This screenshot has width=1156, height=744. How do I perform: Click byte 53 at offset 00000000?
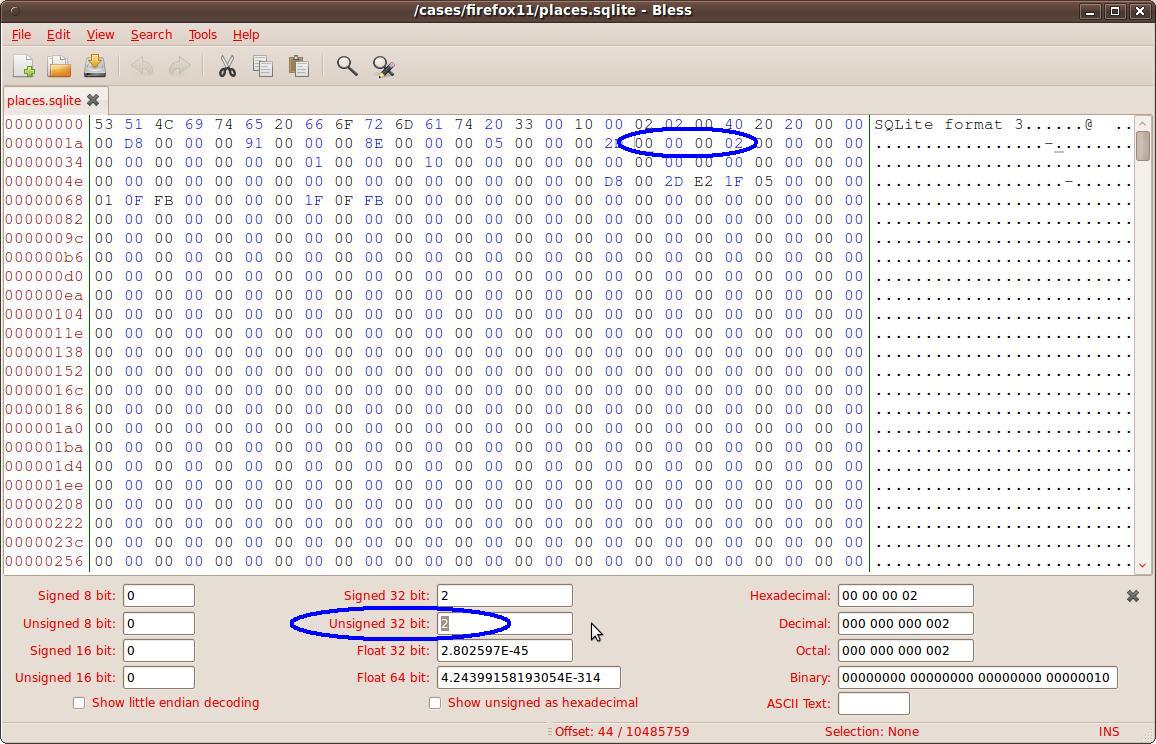[104, 125]
